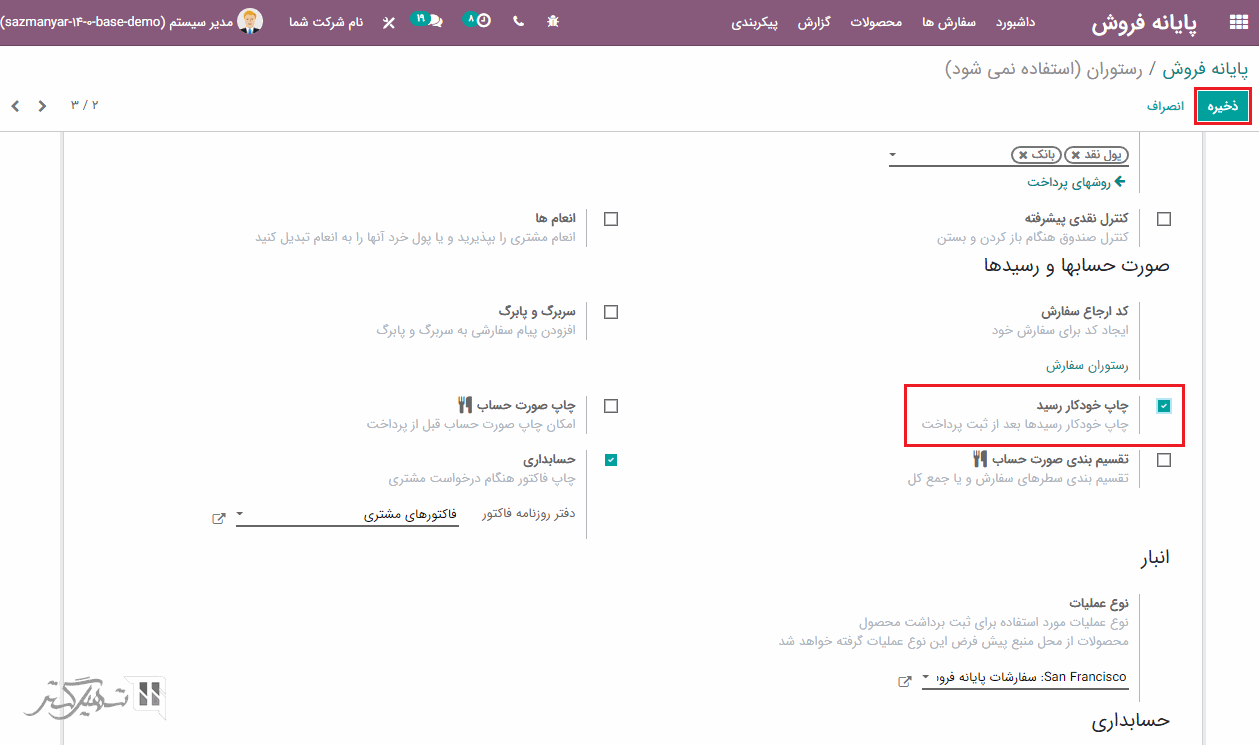Open conversations message icon
The height and width of the screenshot is (745, 1259).
(x=435, y=21)
